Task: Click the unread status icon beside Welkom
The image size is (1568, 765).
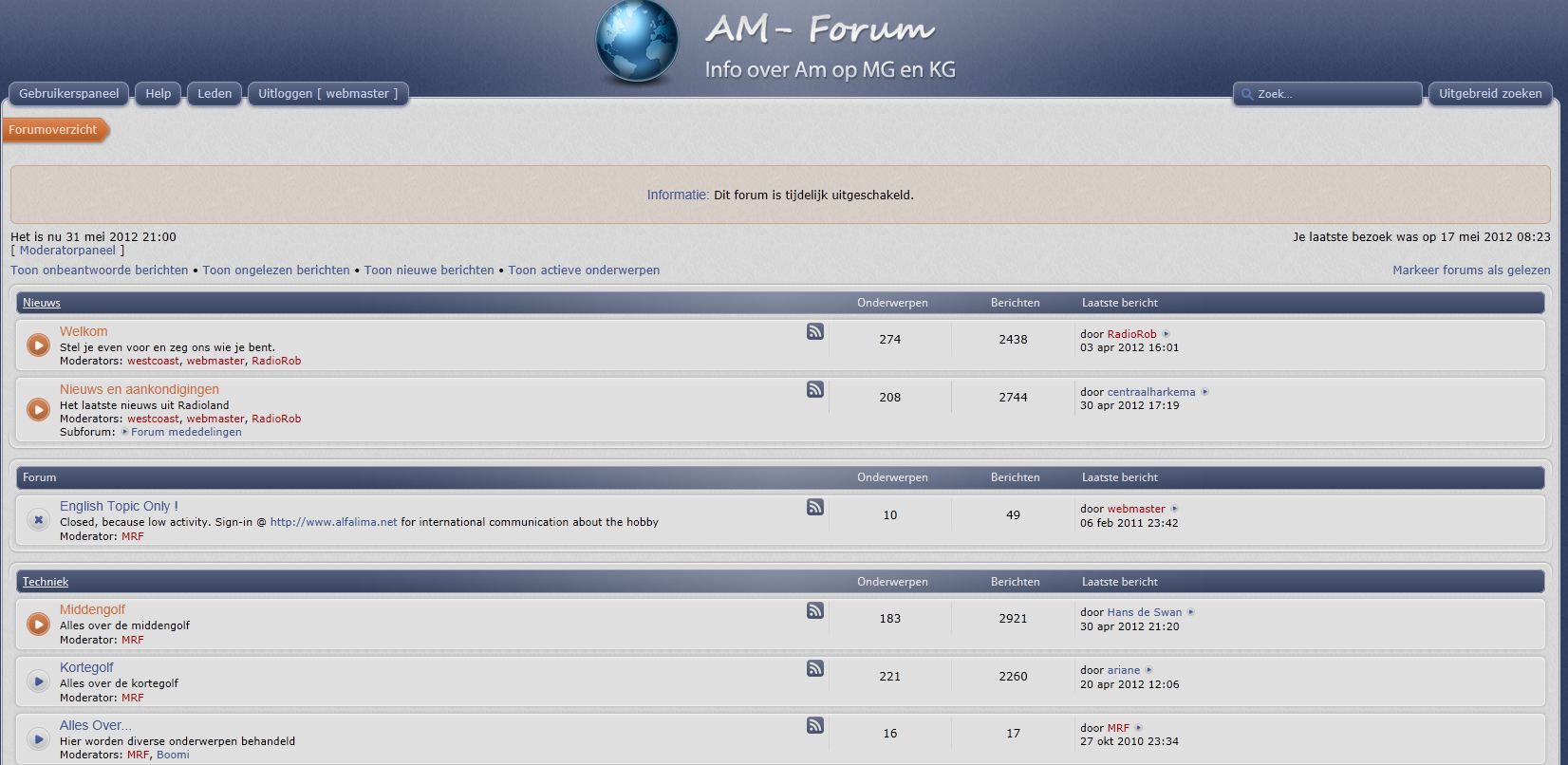Action: (38, 345)
